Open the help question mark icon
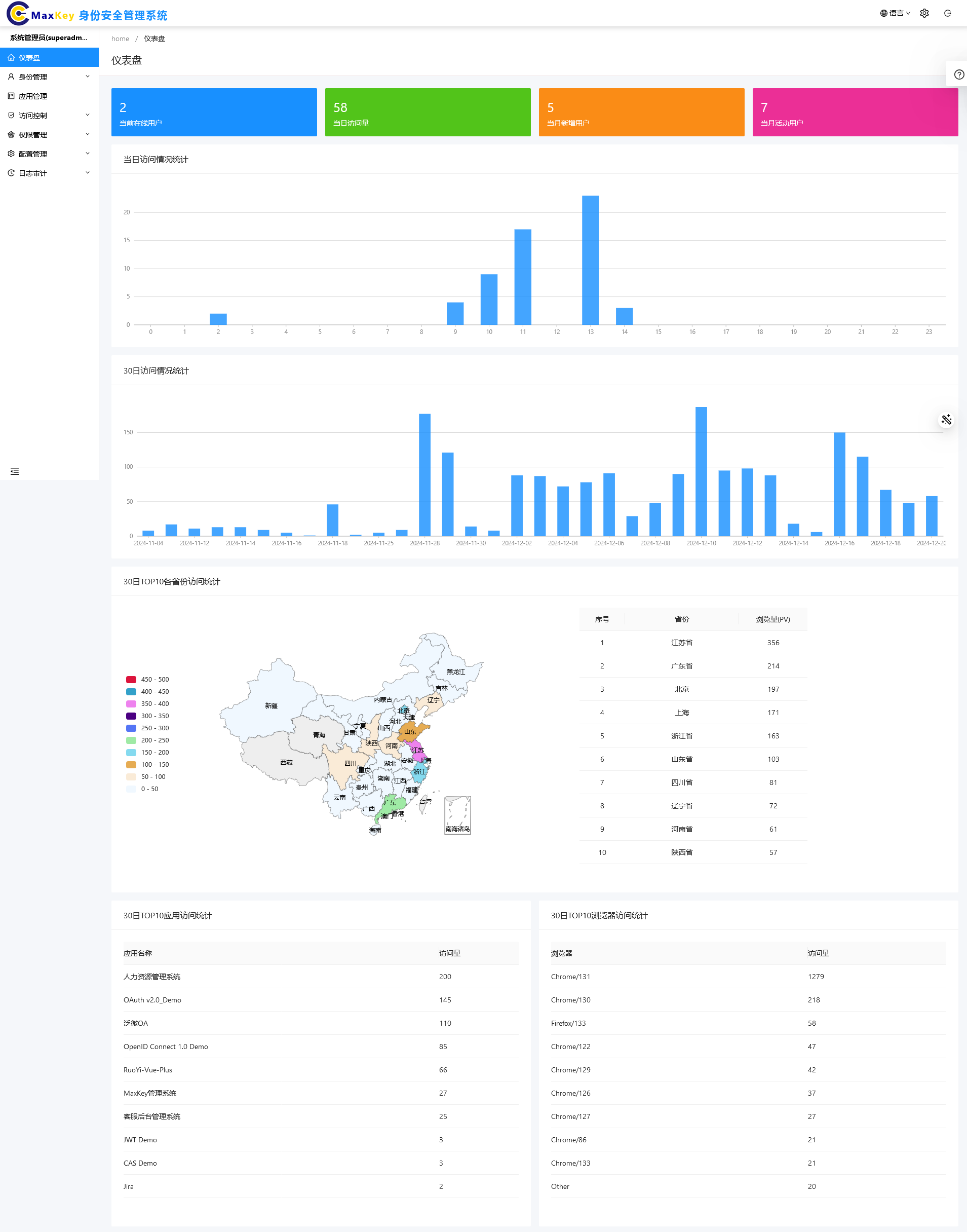The height and width of the screenshot is (1232, 967). point(958,75)
